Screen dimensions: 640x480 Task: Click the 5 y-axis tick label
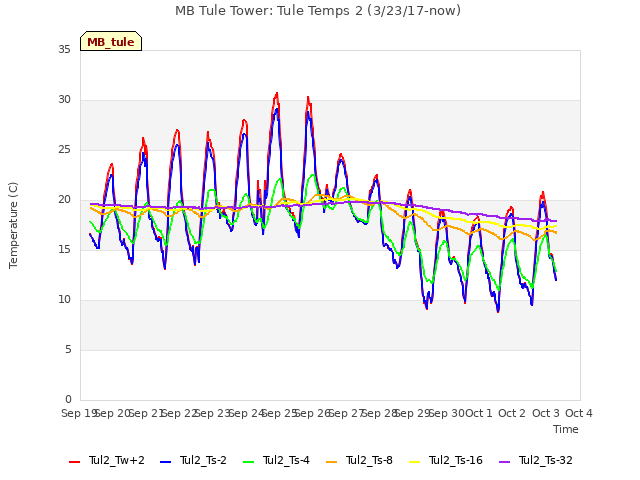(x=68, y=349)
